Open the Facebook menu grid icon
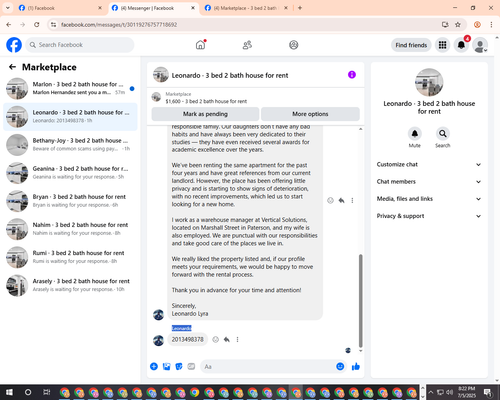This screenshot has height=400, width=500. coord(442,45)
